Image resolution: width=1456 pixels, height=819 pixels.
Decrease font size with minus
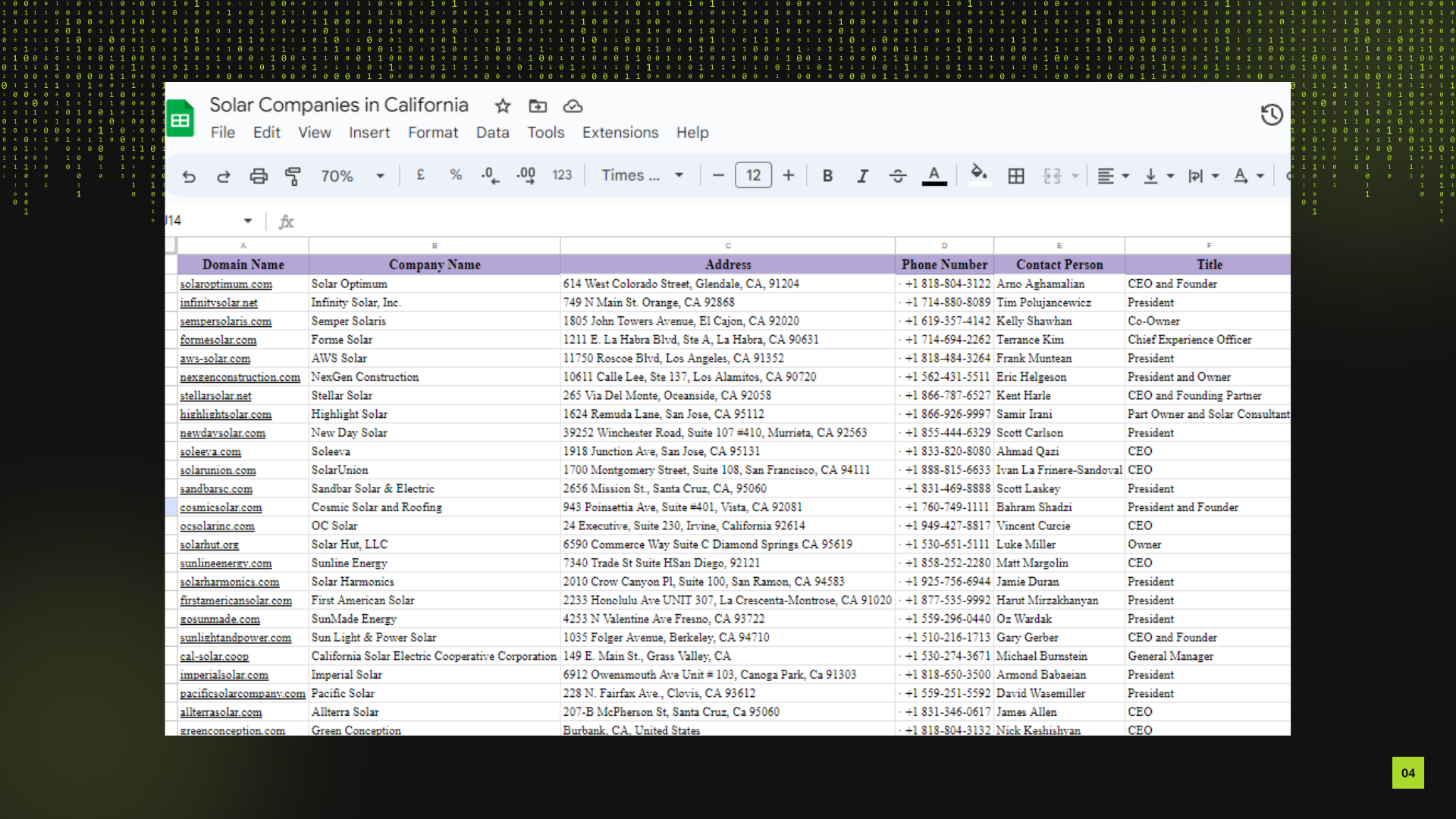pos(718,175)
